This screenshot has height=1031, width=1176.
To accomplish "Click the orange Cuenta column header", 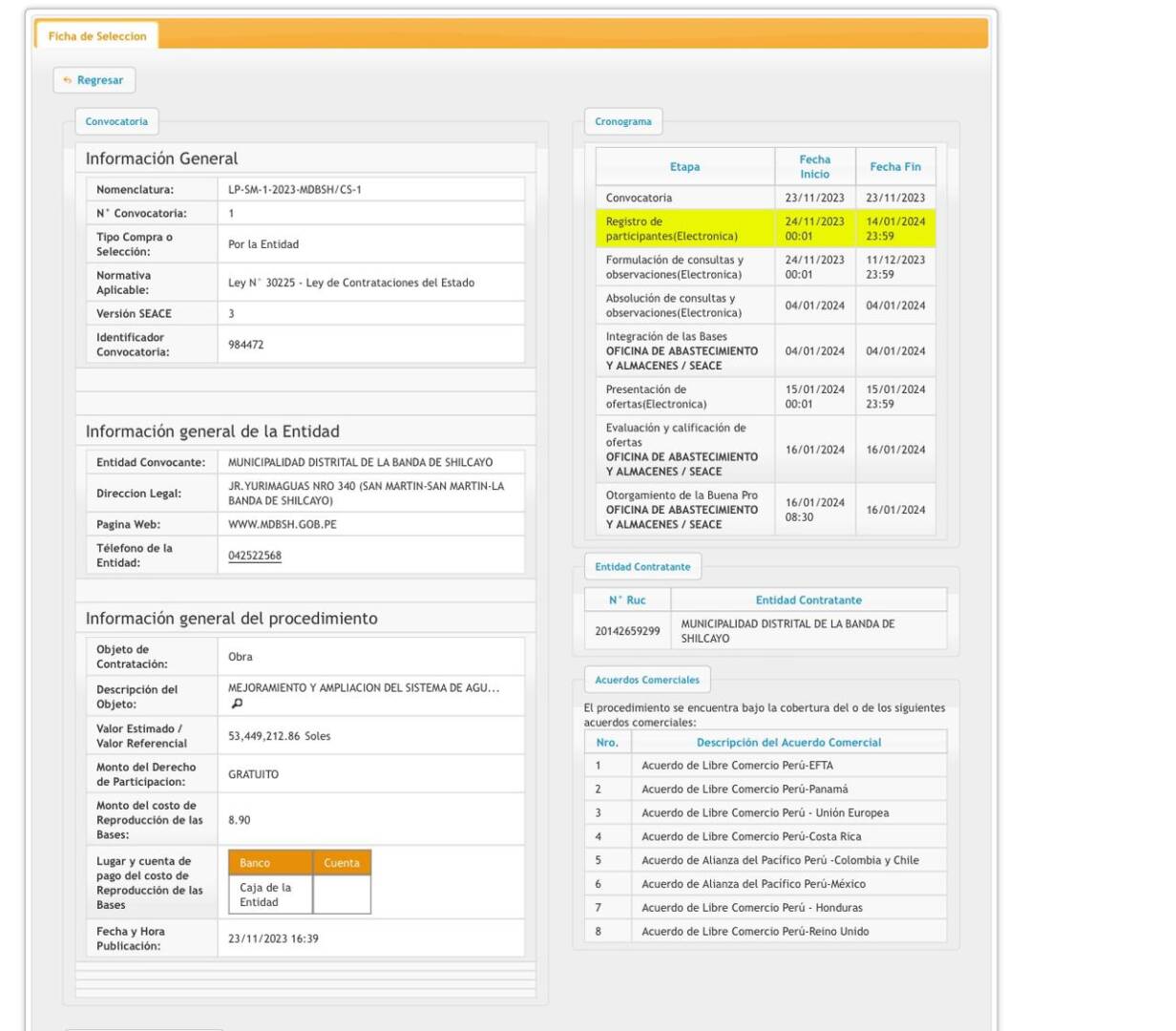I will click(341, 863).
